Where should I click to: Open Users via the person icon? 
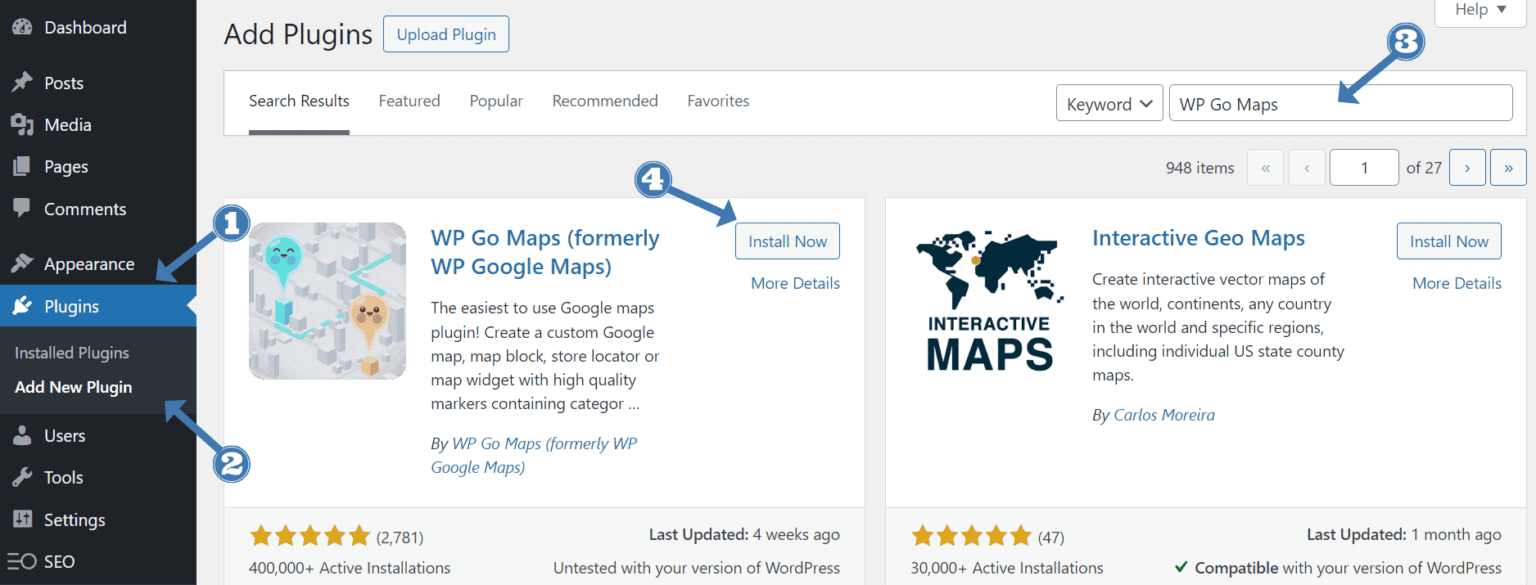pyautogui.click(x=22, y=435)
